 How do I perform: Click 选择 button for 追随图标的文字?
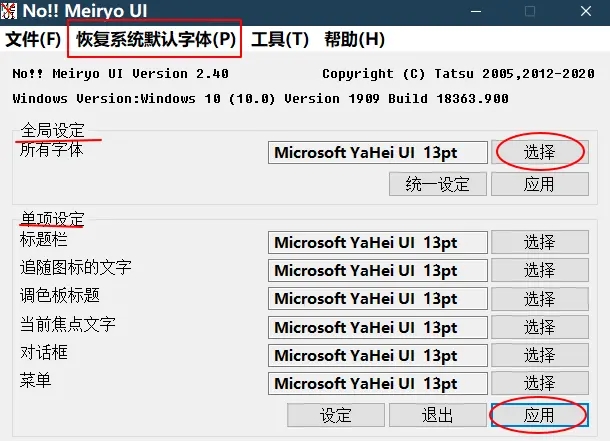tap(540, 270)
